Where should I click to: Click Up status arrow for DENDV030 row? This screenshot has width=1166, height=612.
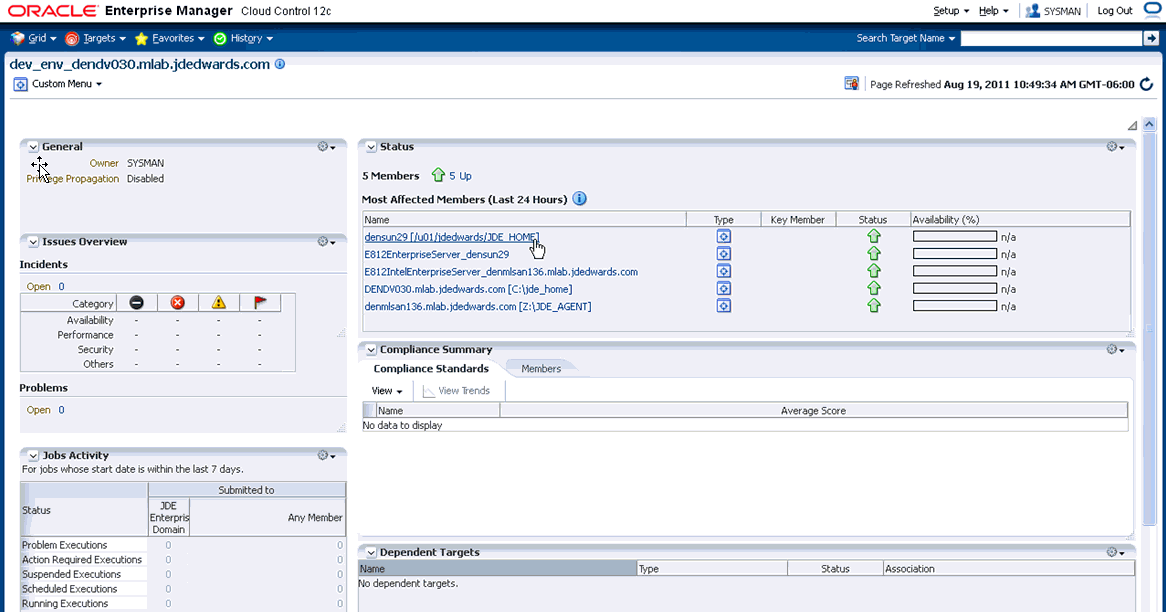point(874,288)
